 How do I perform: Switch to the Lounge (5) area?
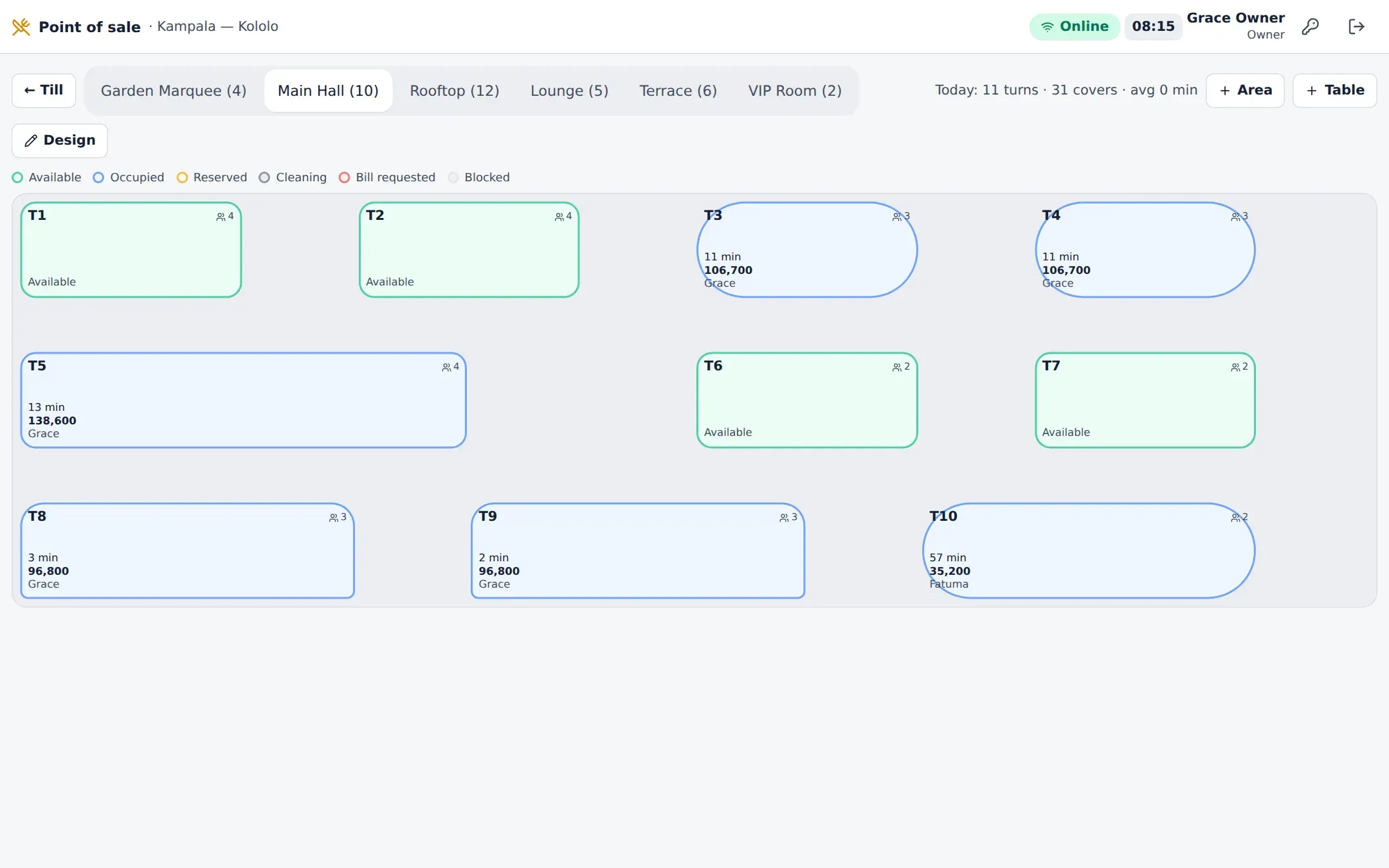(x=569, y=91)
